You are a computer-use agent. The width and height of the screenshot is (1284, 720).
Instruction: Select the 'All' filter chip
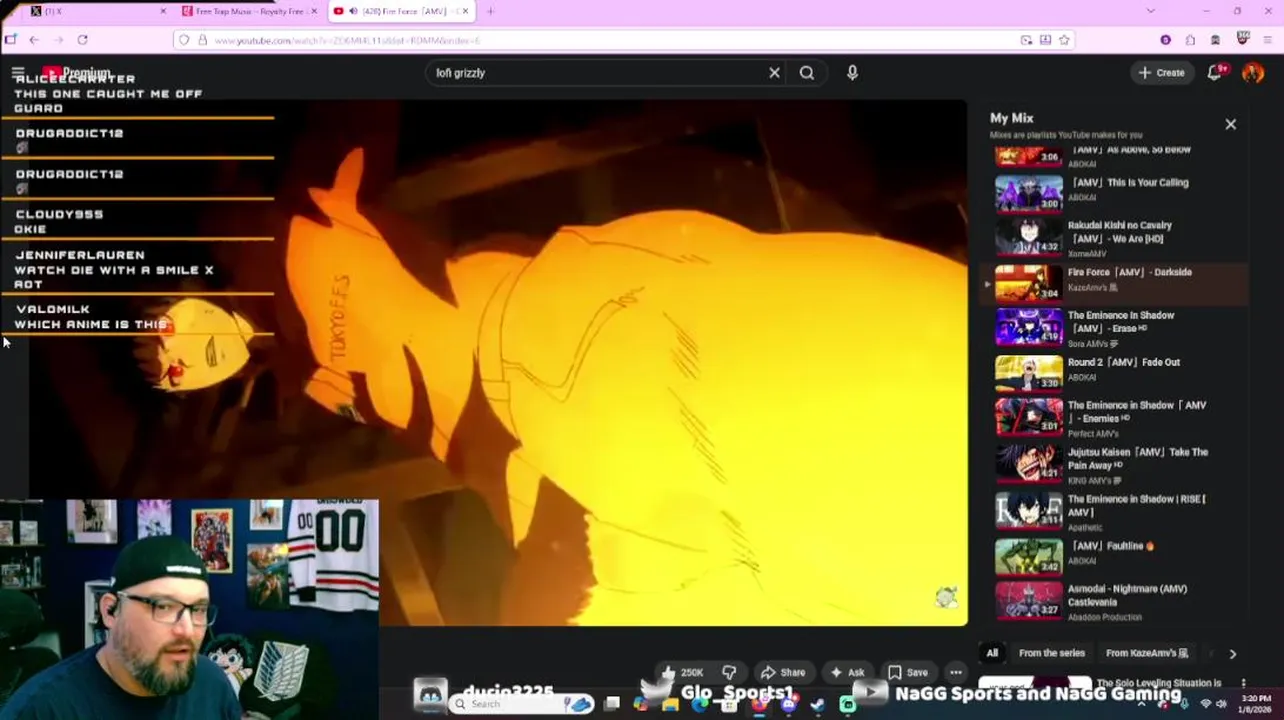pyautogui.click(x=992, y=653)
